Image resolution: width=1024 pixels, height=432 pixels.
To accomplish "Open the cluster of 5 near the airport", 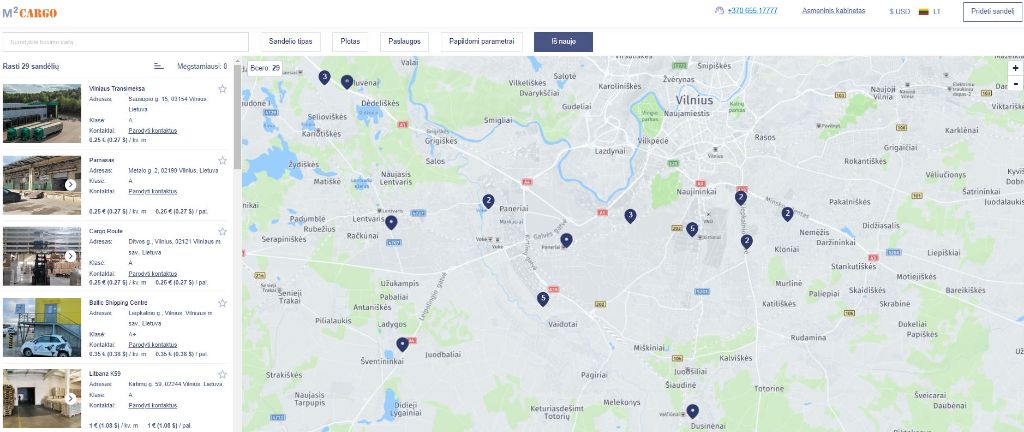I will (x=692, y=228).
